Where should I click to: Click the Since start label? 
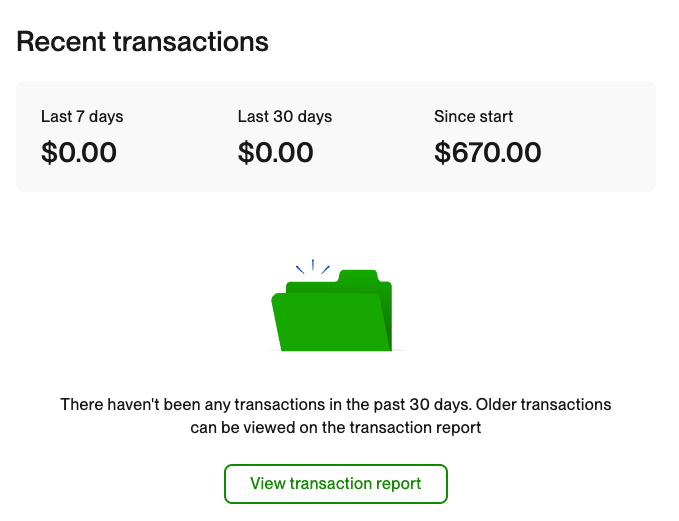(x=474, y=117)
